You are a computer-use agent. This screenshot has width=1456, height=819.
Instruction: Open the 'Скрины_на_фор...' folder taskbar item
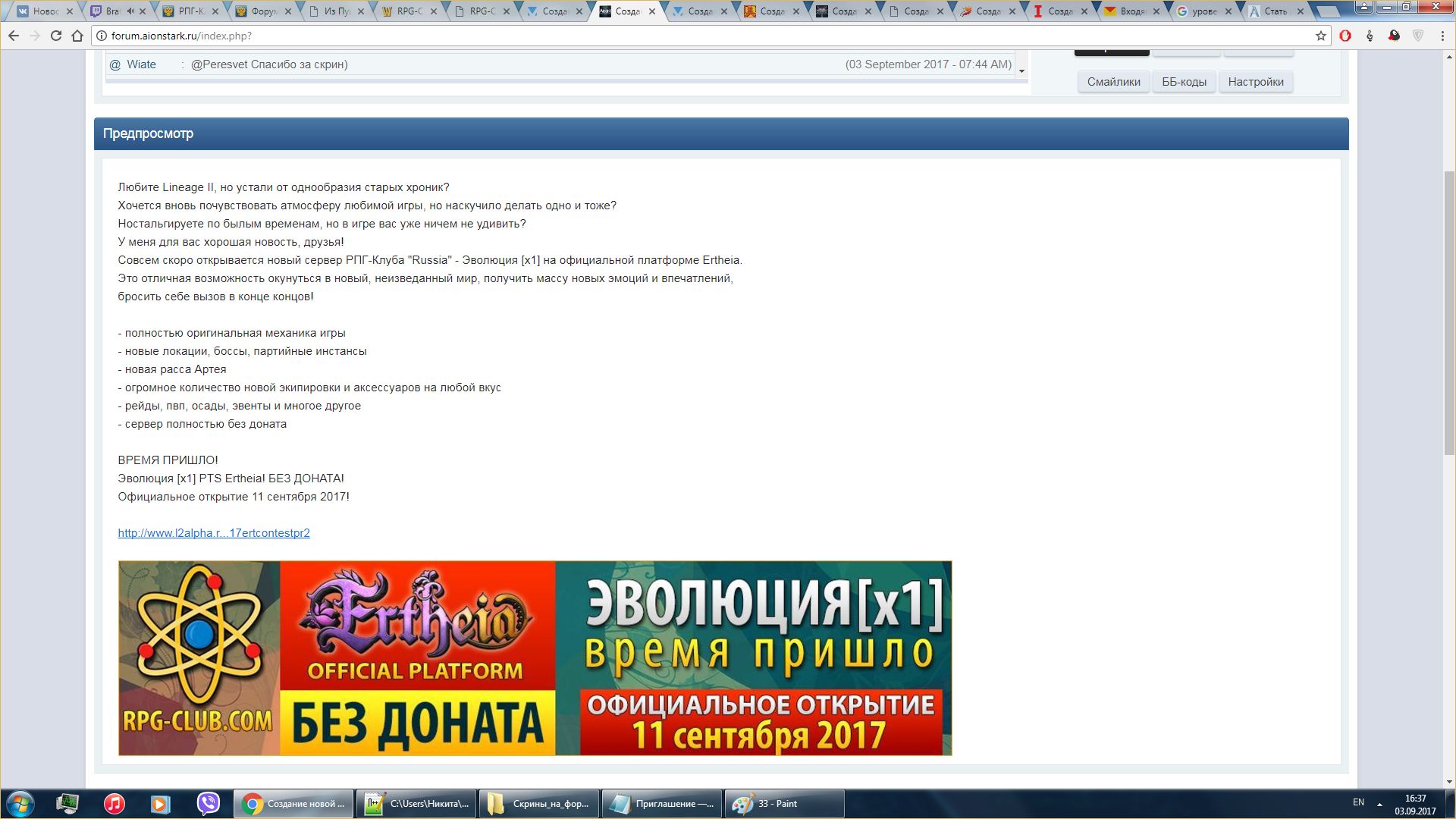pyautogui.click(x=538, y=804)
